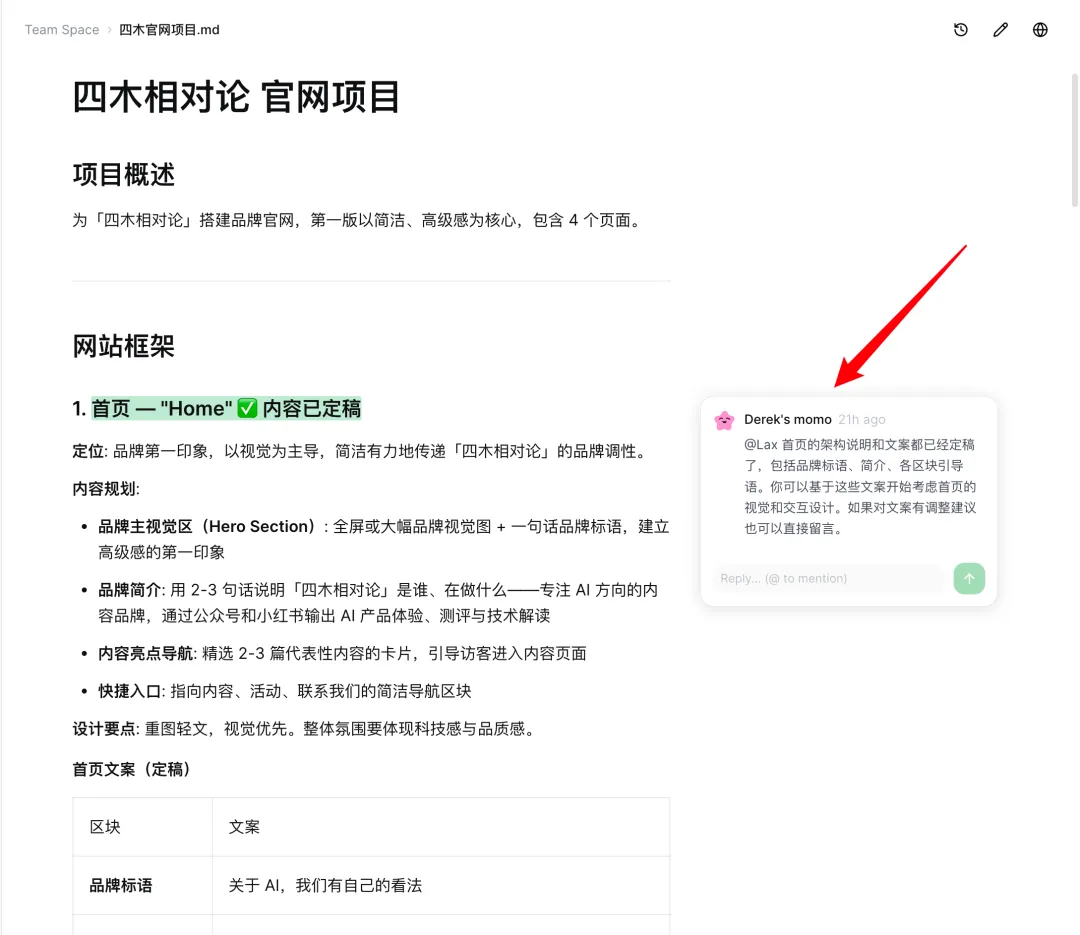The width and height of the screenshot is (1080, 935).
Task: Click Derek's momo name in the comment
Action: [x=788, y=419]
